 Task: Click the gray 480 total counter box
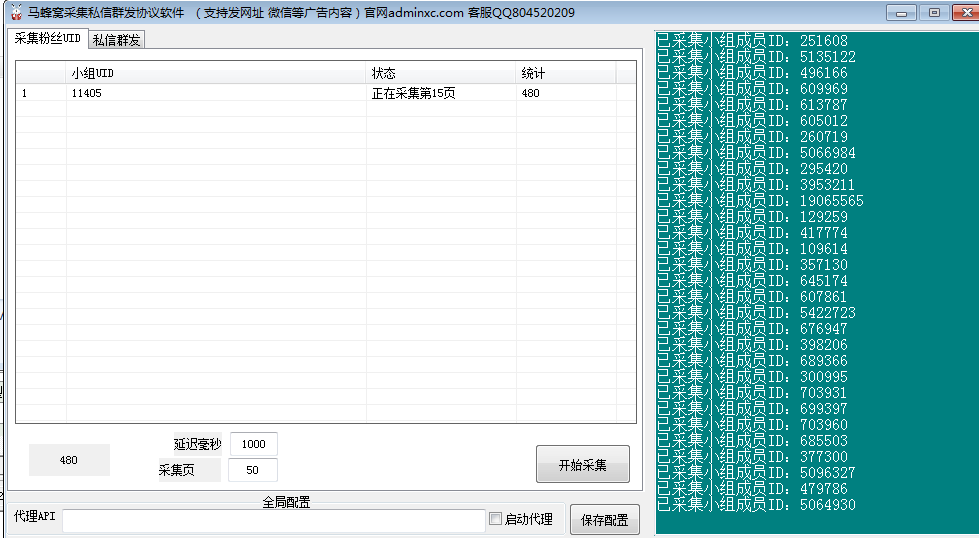[x=69, y=460]
